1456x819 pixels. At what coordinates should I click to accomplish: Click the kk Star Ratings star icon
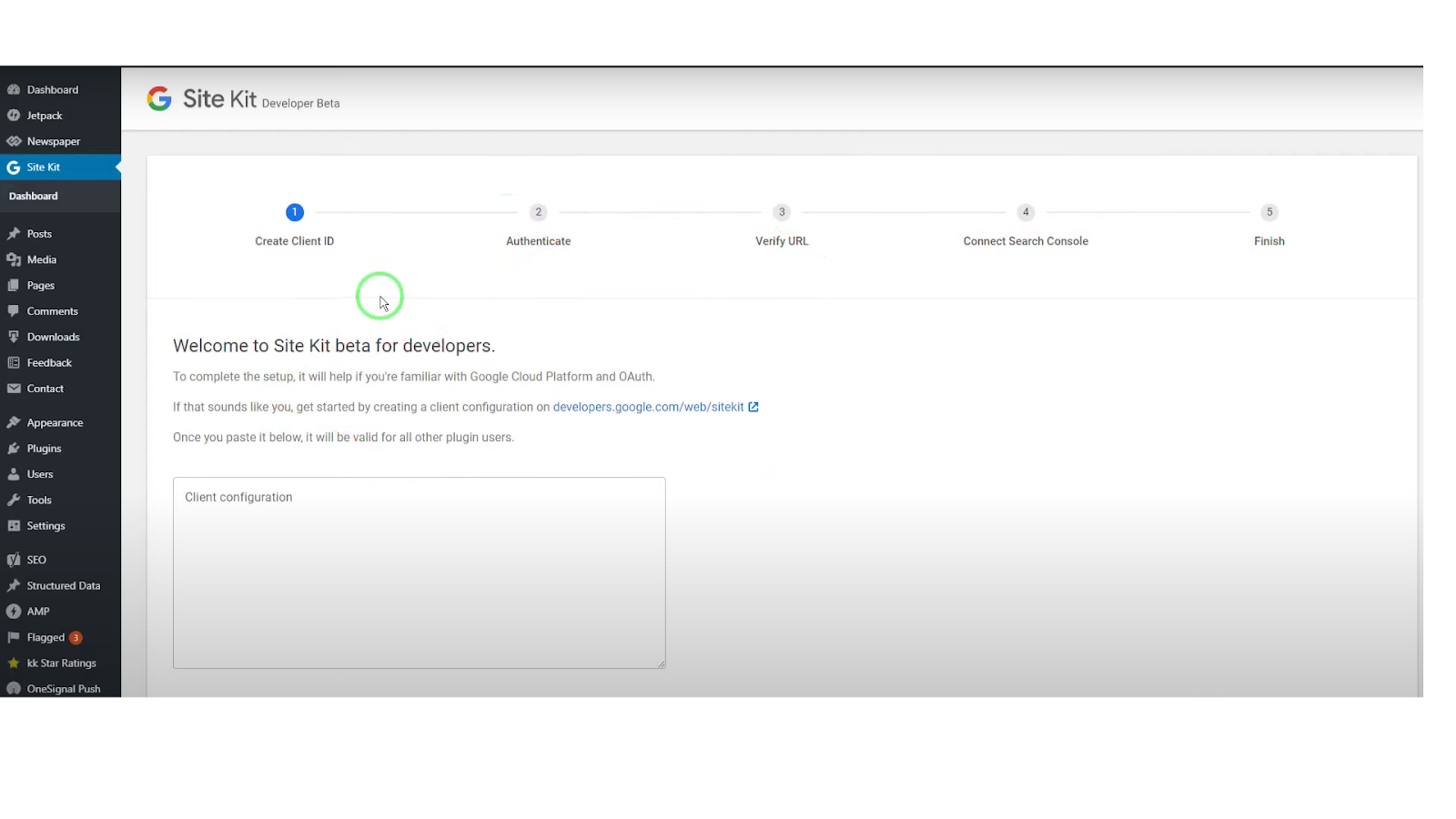tap(14, 663)
